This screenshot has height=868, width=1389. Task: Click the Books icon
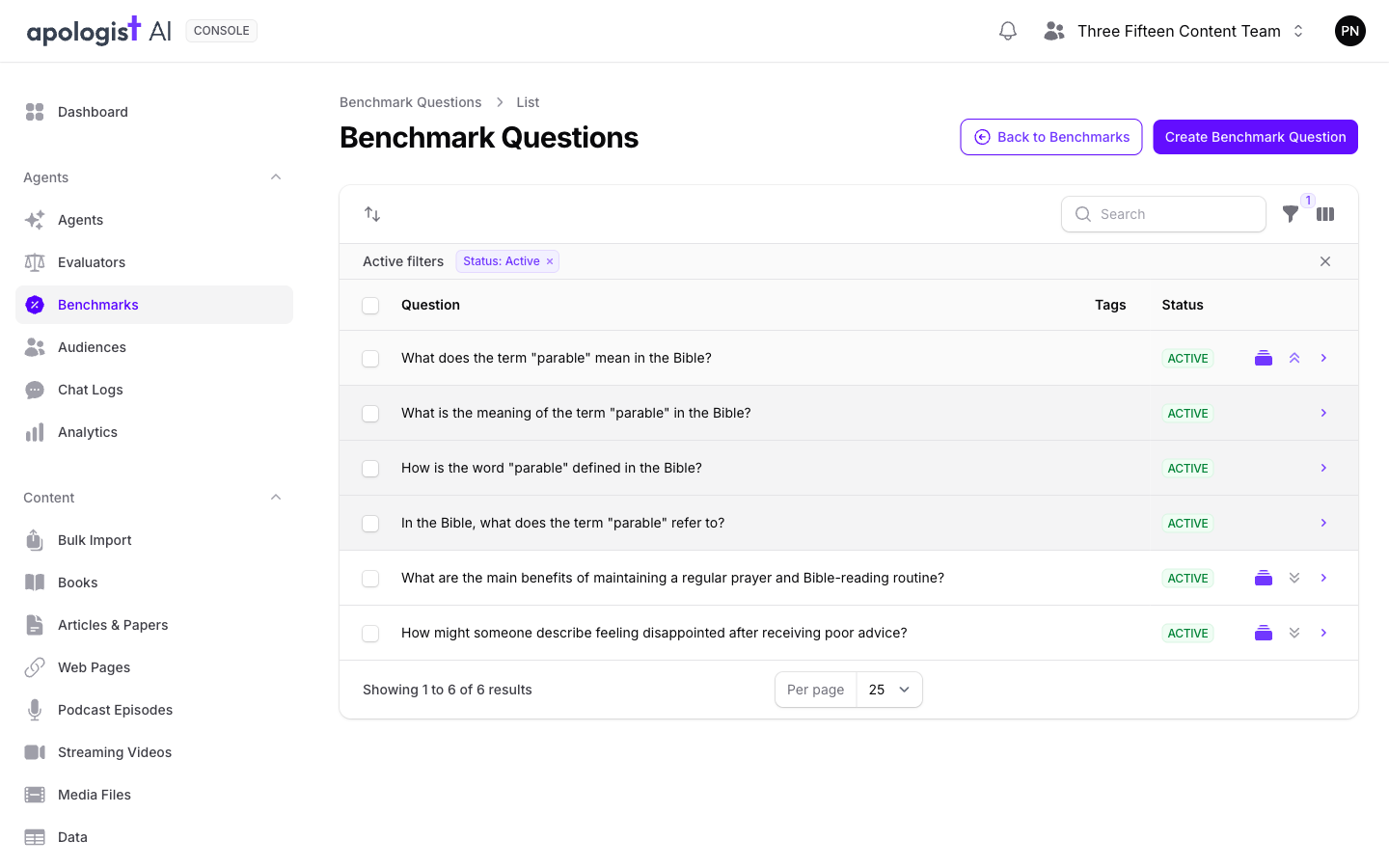(x=35, y=583)
